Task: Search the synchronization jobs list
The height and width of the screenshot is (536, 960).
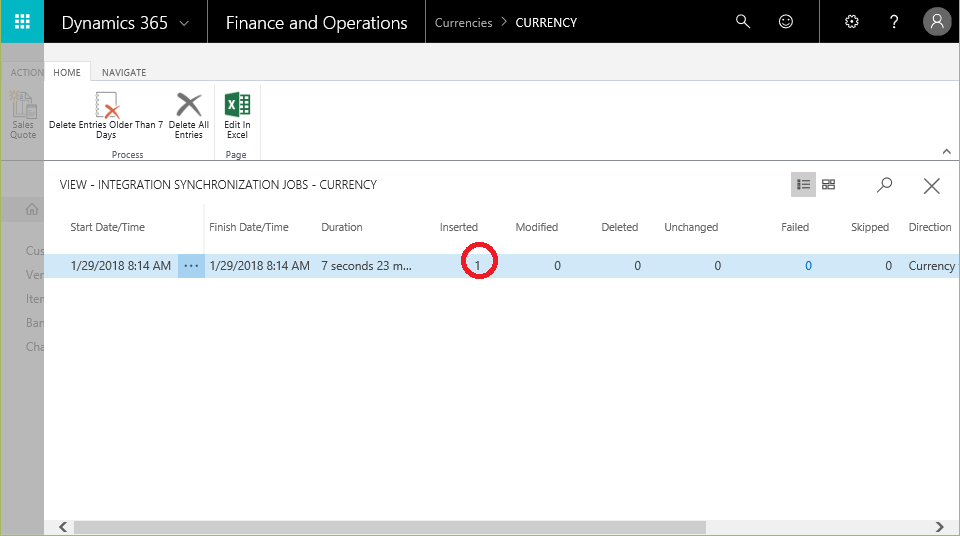Action: coord(884,185)
